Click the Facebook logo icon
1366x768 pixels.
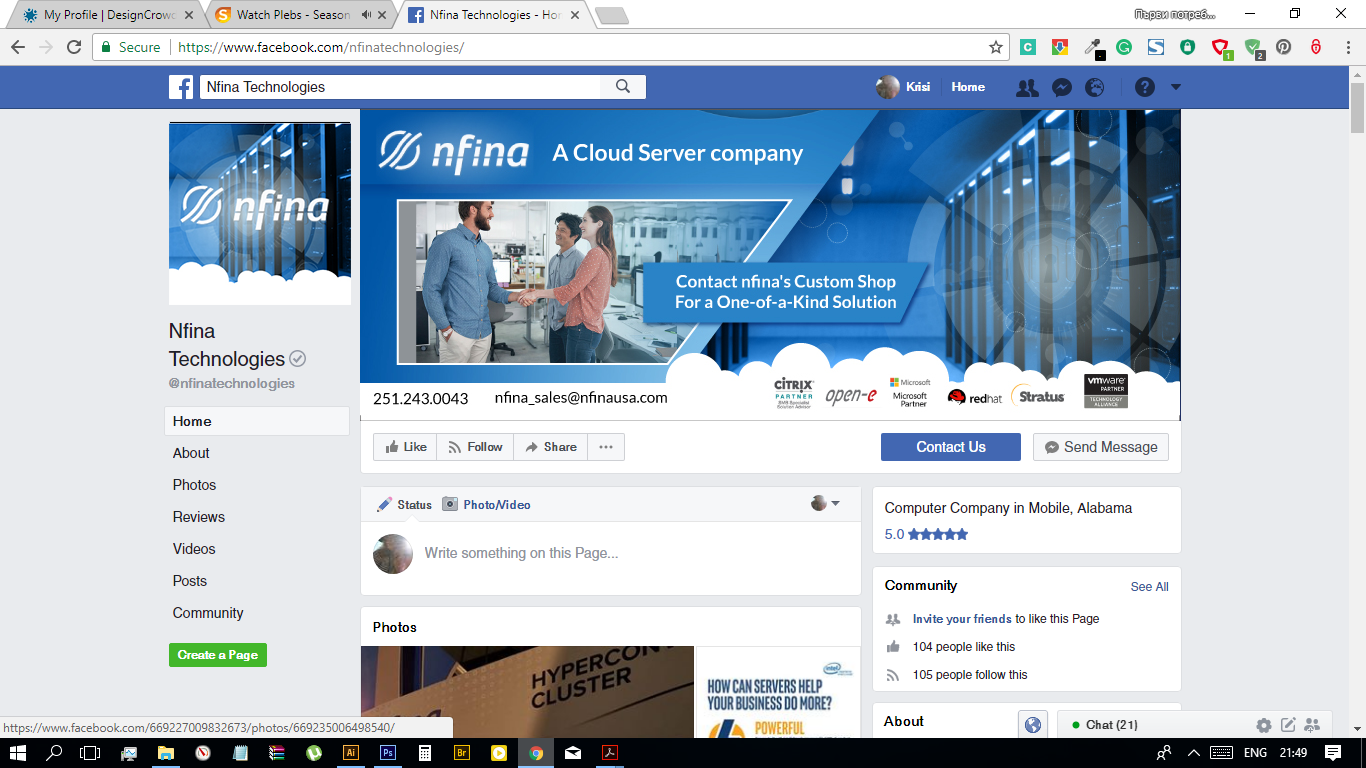click(x=181, y=87)
